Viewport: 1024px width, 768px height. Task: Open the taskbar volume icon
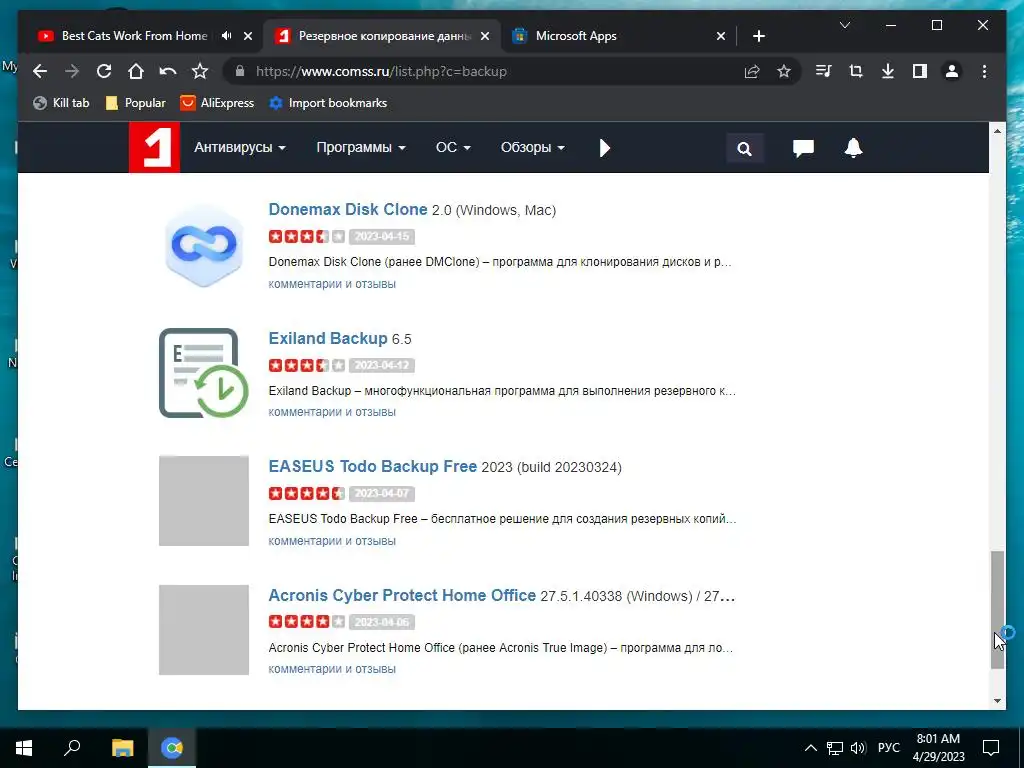(x=858, y=748)
